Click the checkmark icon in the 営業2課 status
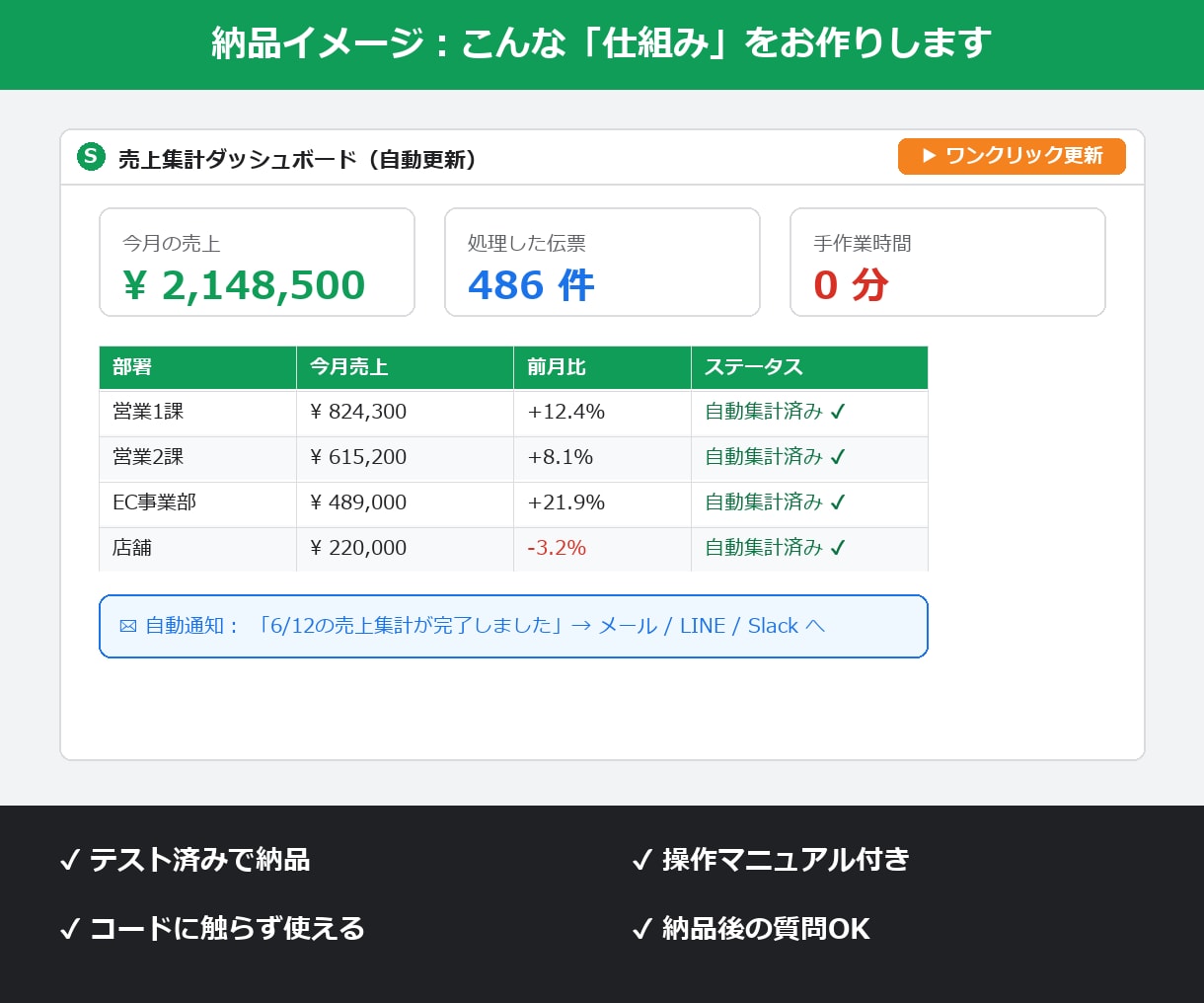 (x=838, y=457)
